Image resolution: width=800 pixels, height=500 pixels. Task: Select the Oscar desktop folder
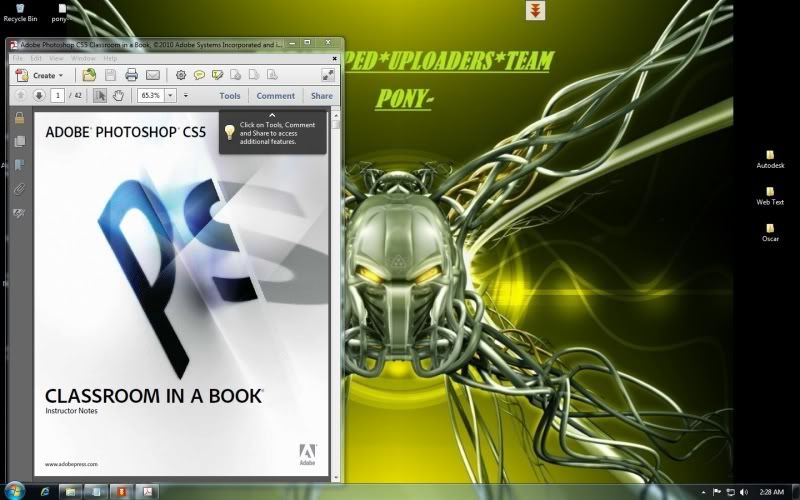coord(770,233)
